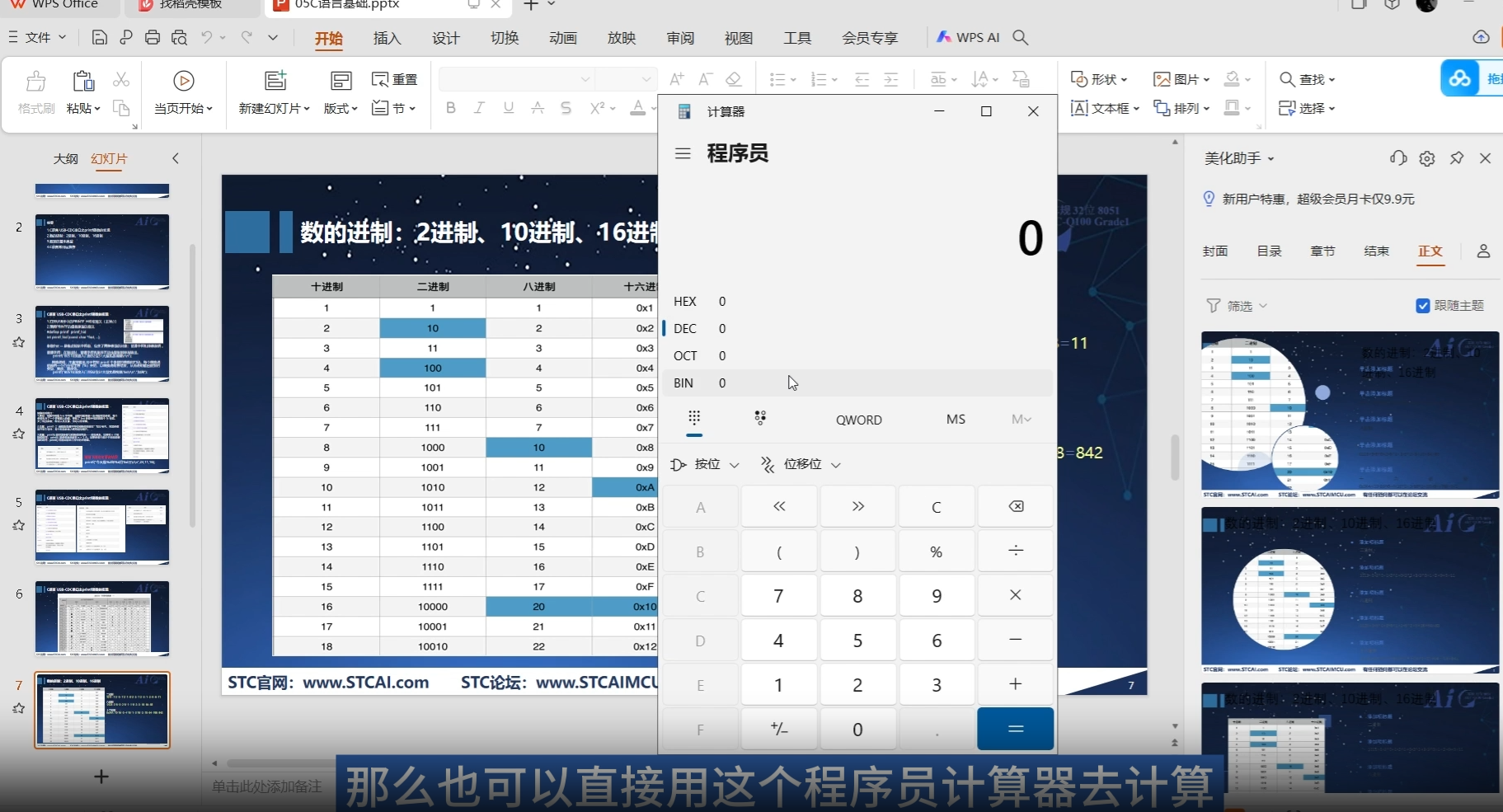Click the undo arrow icon
1503x812 pixels.
click(x=207, y=38)
